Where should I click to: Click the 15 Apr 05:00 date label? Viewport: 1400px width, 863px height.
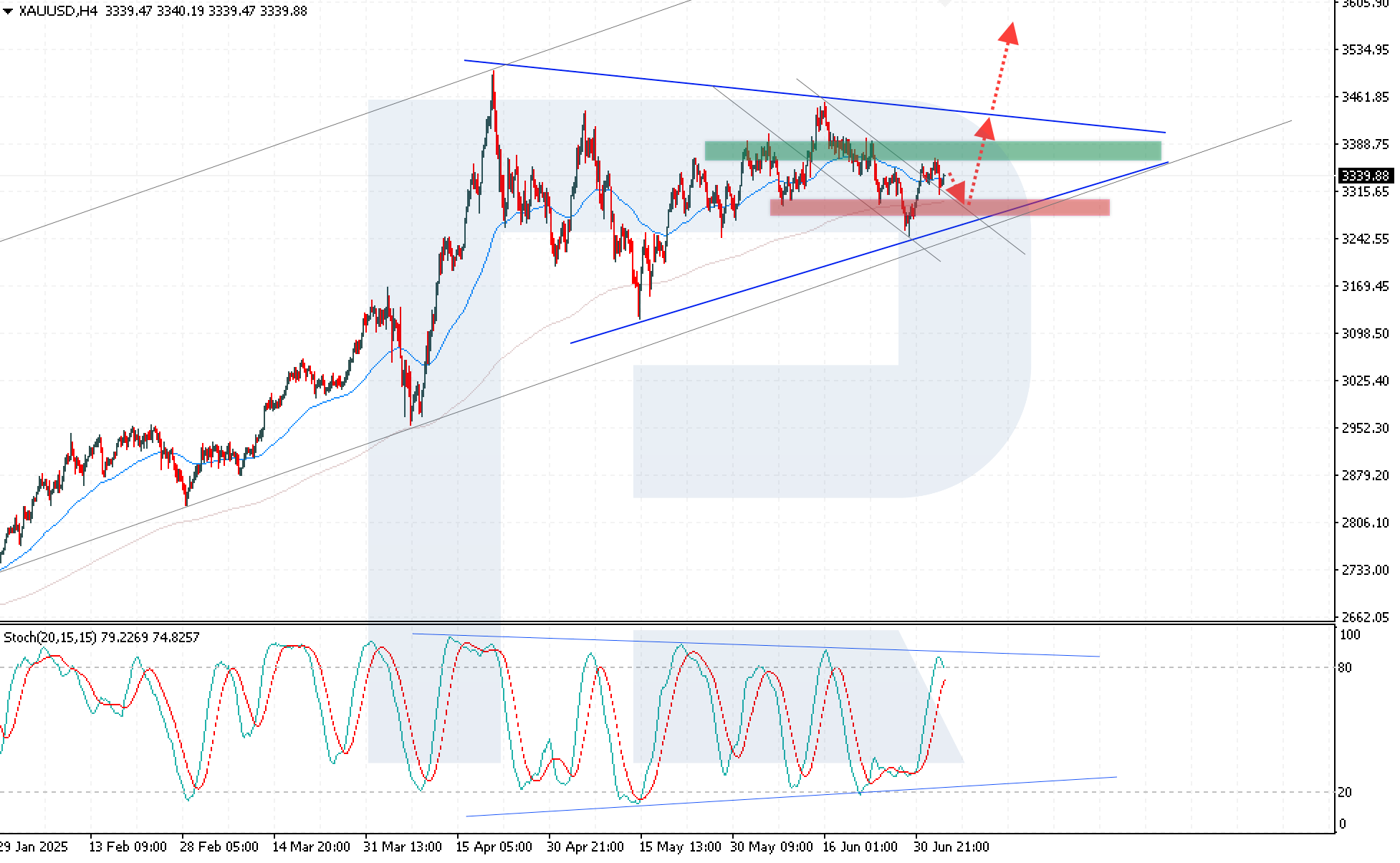494,847
